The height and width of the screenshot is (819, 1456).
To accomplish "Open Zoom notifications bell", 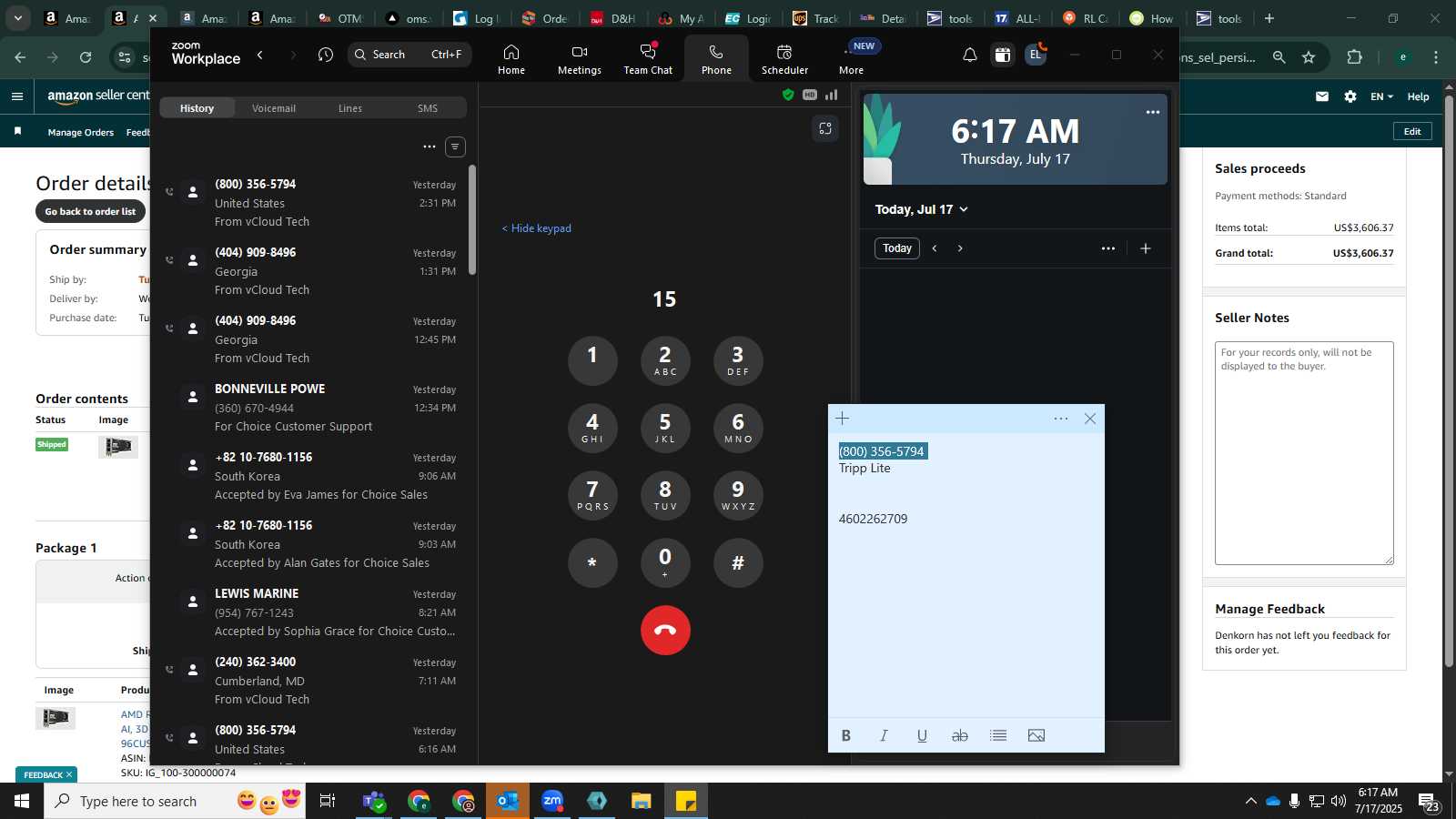I will [x=970, y=56].
